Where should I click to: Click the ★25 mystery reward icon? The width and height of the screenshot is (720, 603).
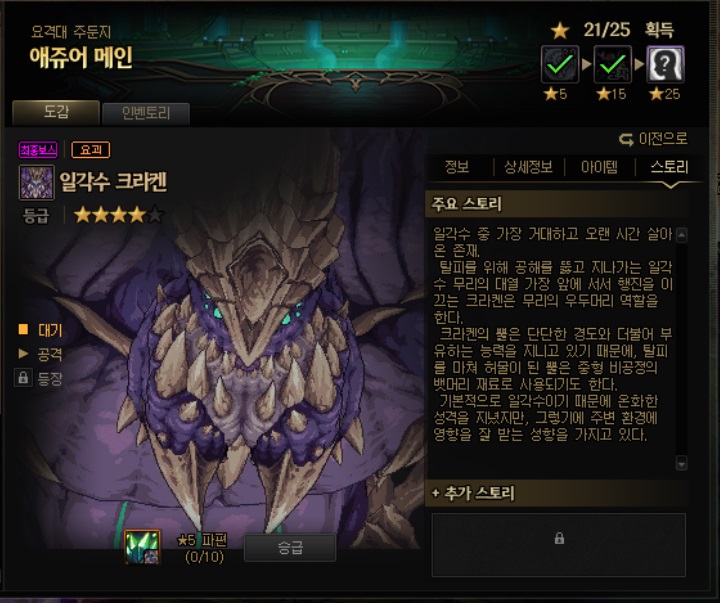665,64
